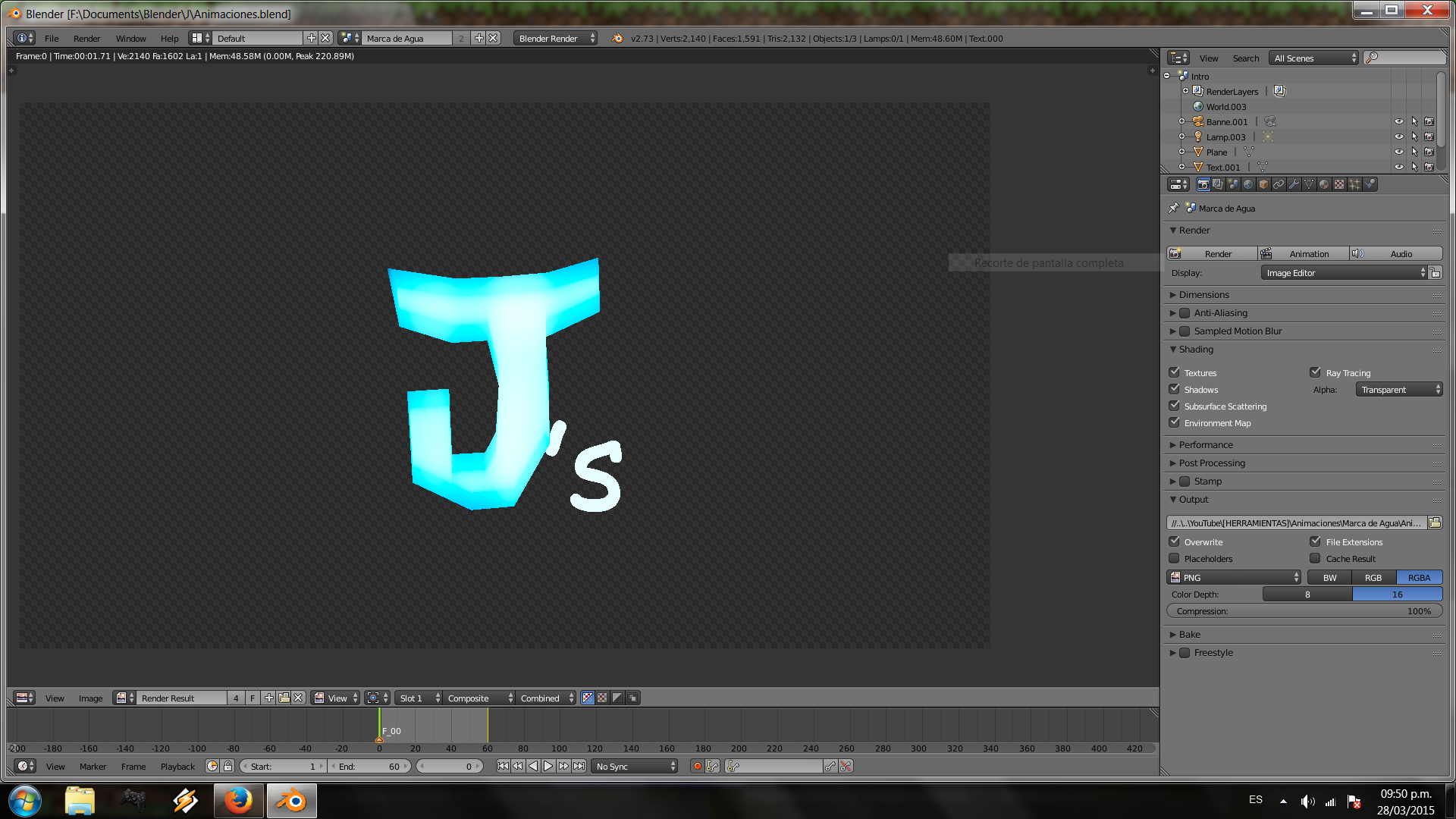Viewport: 1456px width, 819px height.
Task: Open the Particles properties tab
Action: 1354,184
